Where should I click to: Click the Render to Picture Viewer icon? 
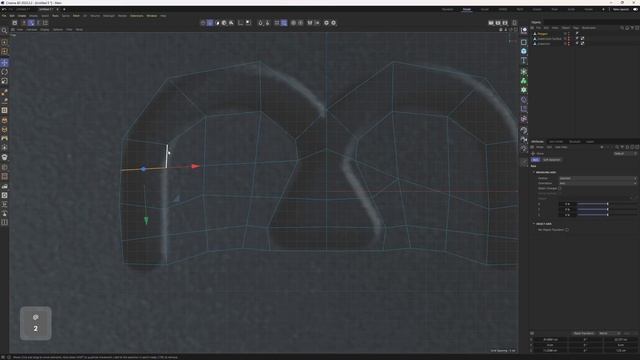coord(498,23)
